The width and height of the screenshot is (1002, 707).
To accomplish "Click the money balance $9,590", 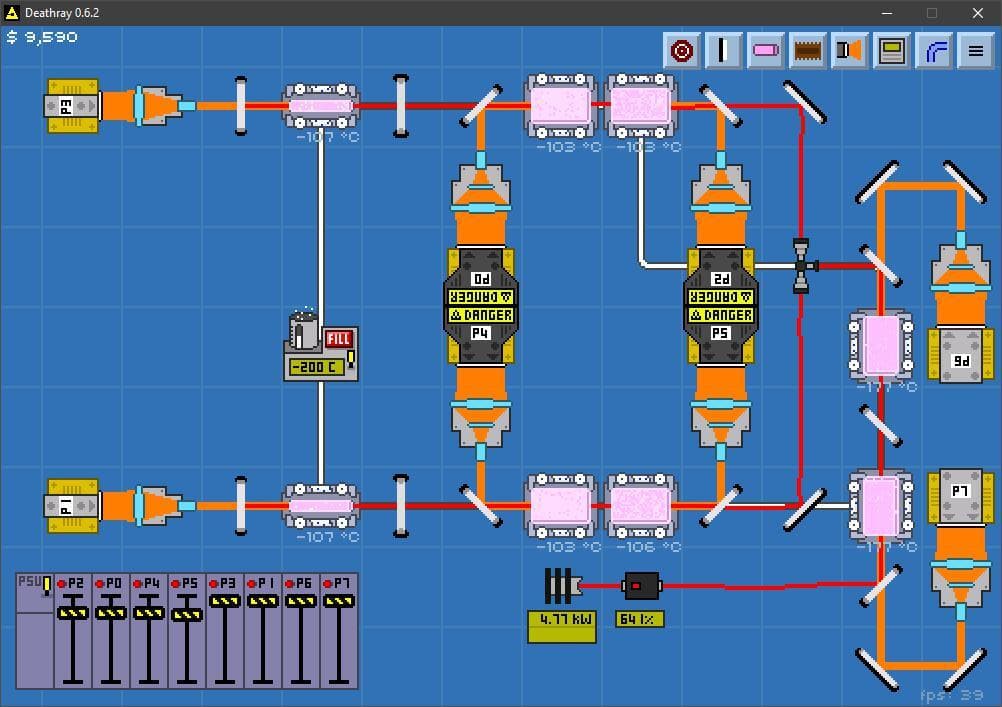I will pos(42,37).
